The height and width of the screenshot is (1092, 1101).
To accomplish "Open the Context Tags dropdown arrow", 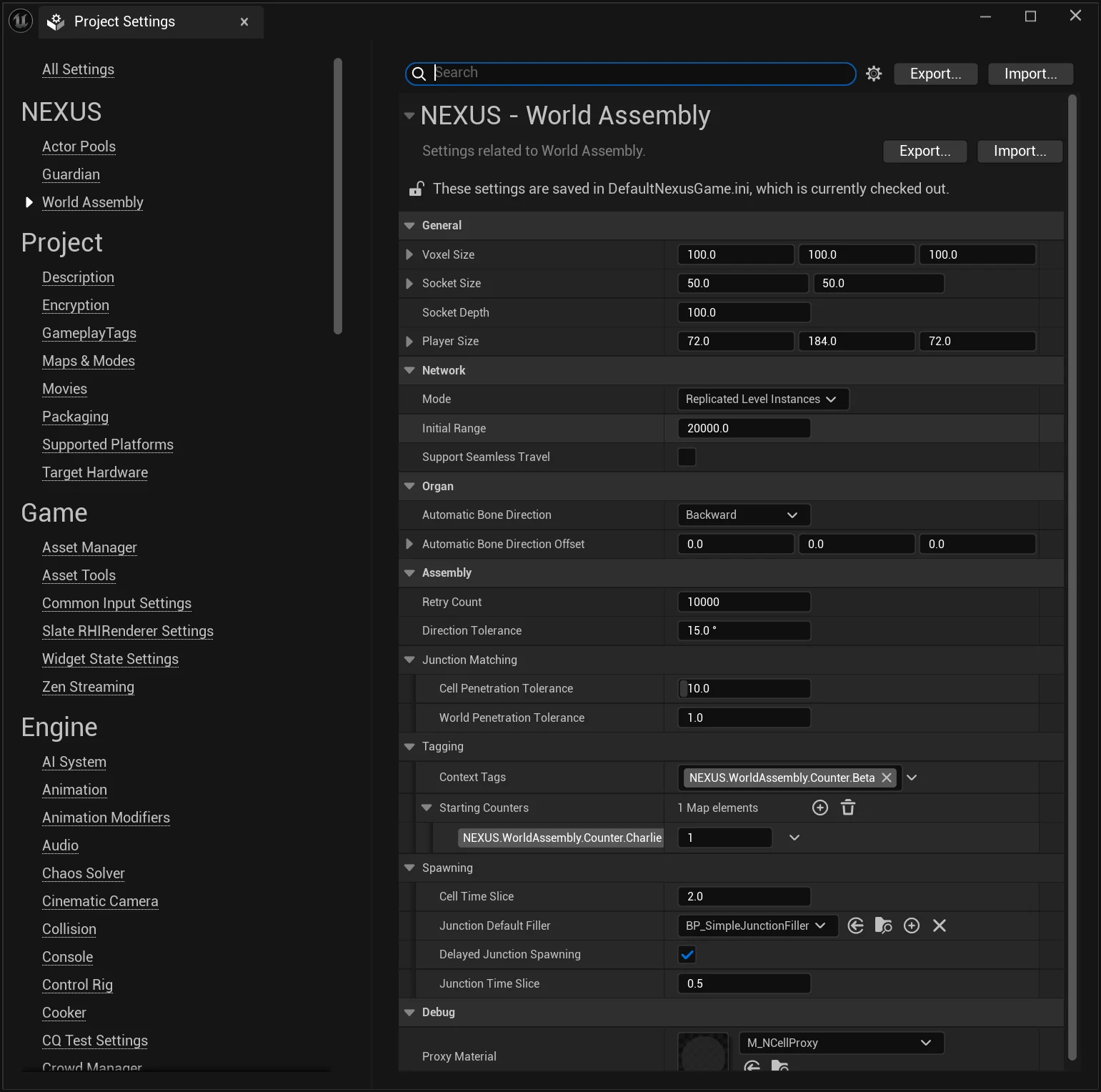I will click(912, 778).
